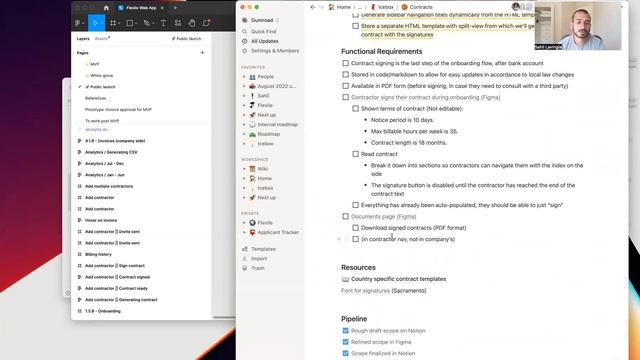Switch to the Layers tab in Figma
This screenshot has height=360, width=640.
(x=83, y=39)
